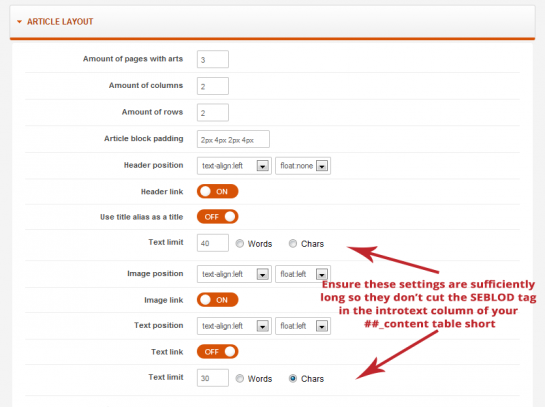Open Image position float:left dropdown
This screenshot has width=545, height=407.
tap(303, 274)
